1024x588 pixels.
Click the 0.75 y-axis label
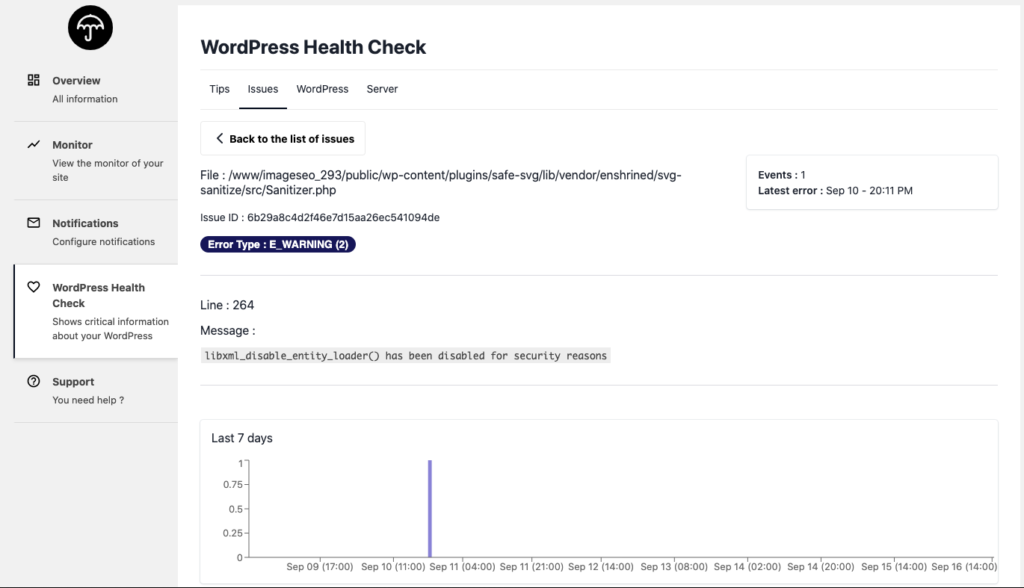click(x=232, y=484)
